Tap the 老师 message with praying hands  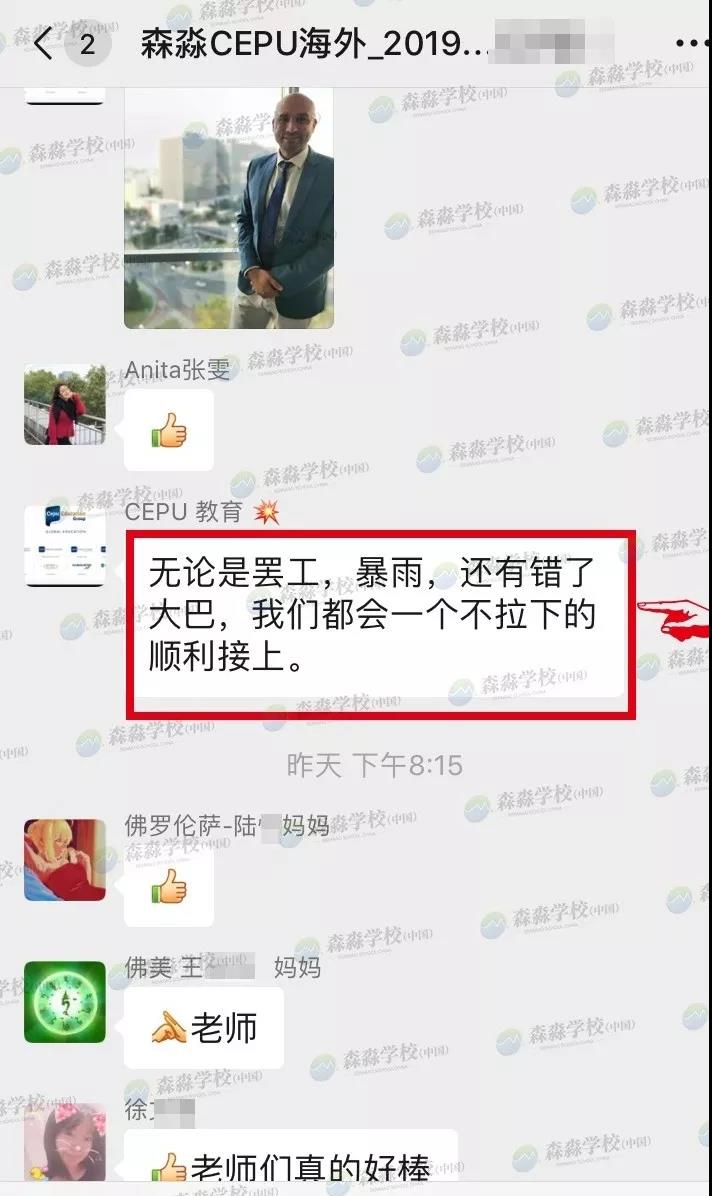tap(204, 1027)
